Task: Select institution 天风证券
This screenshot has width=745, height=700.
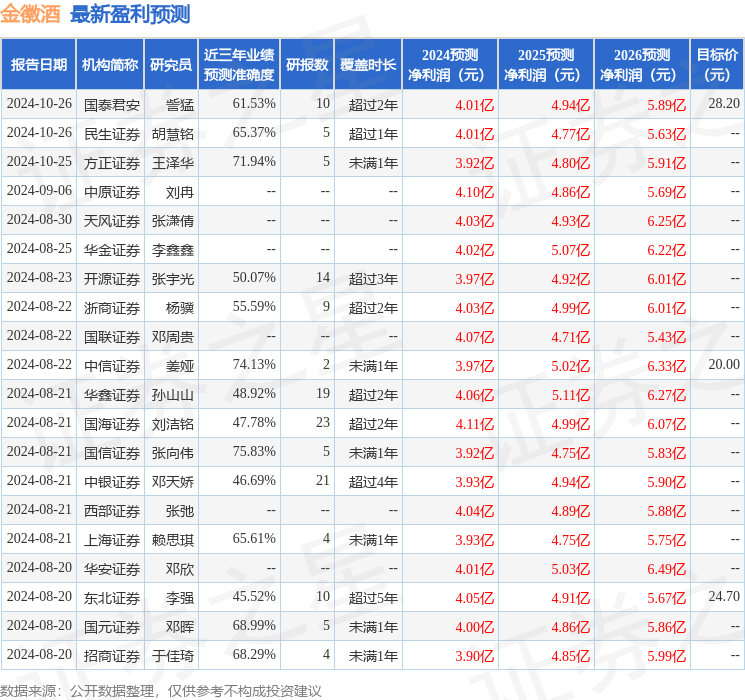Action: [x=112, y=221]
